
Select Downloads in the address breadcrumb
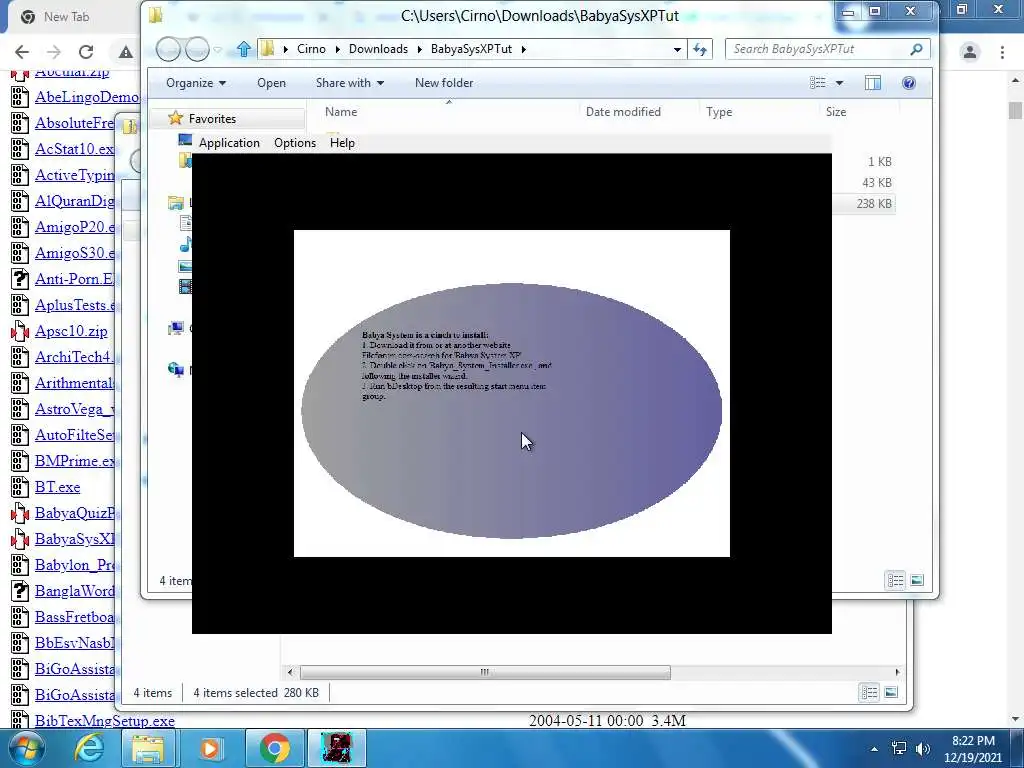click(x=378, y=49)
